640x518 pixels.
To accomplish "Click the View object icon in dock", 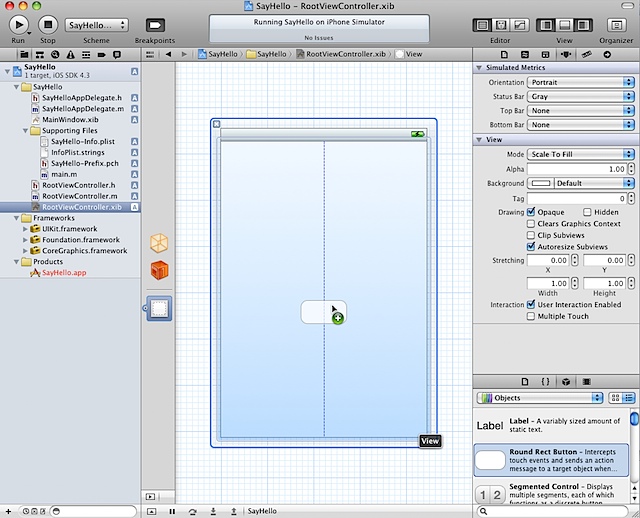I will 160,310.
